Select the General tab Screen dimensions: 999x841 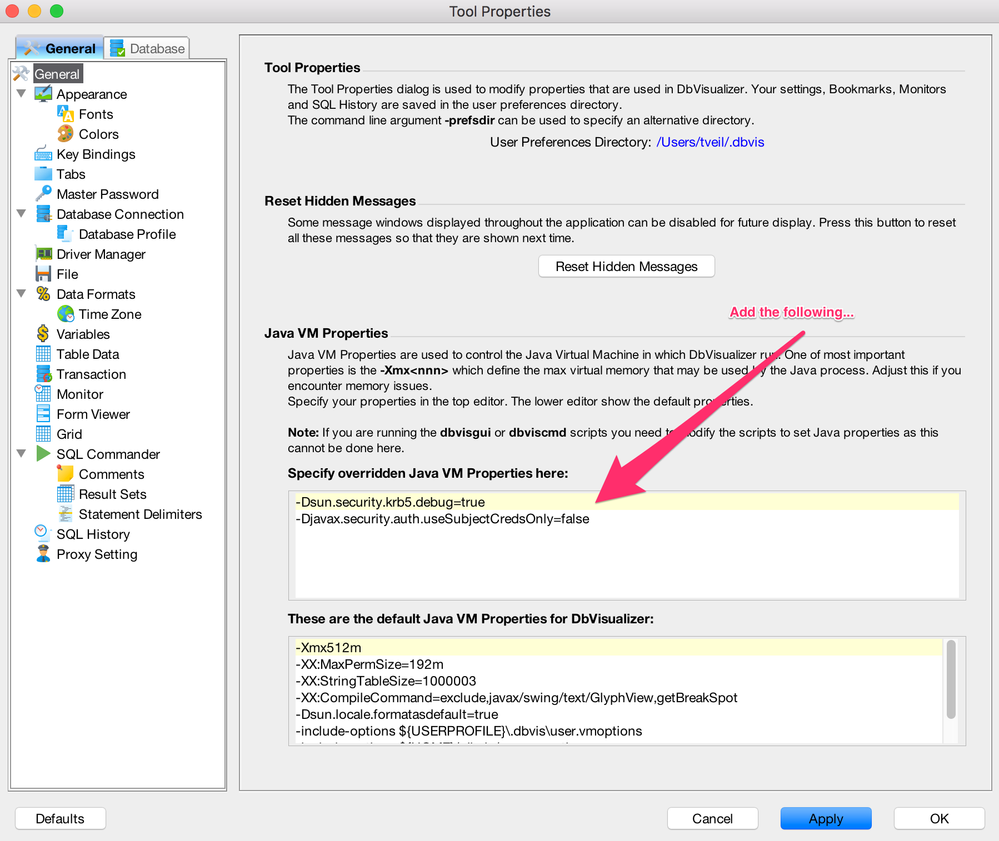pos(59,48)
